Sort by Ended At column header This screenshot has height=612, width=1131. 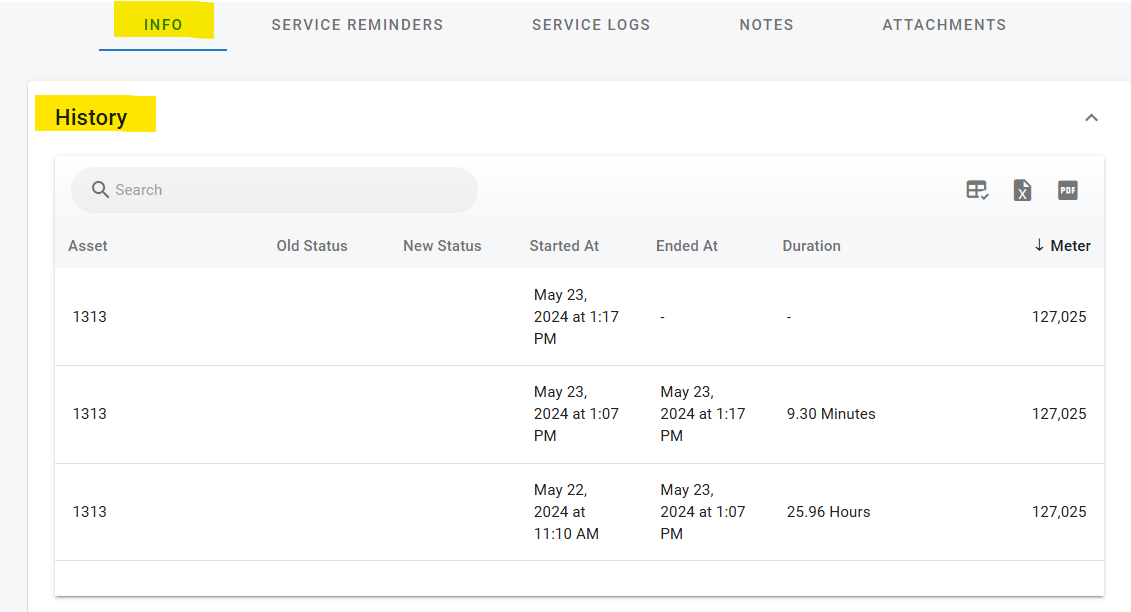687,246
